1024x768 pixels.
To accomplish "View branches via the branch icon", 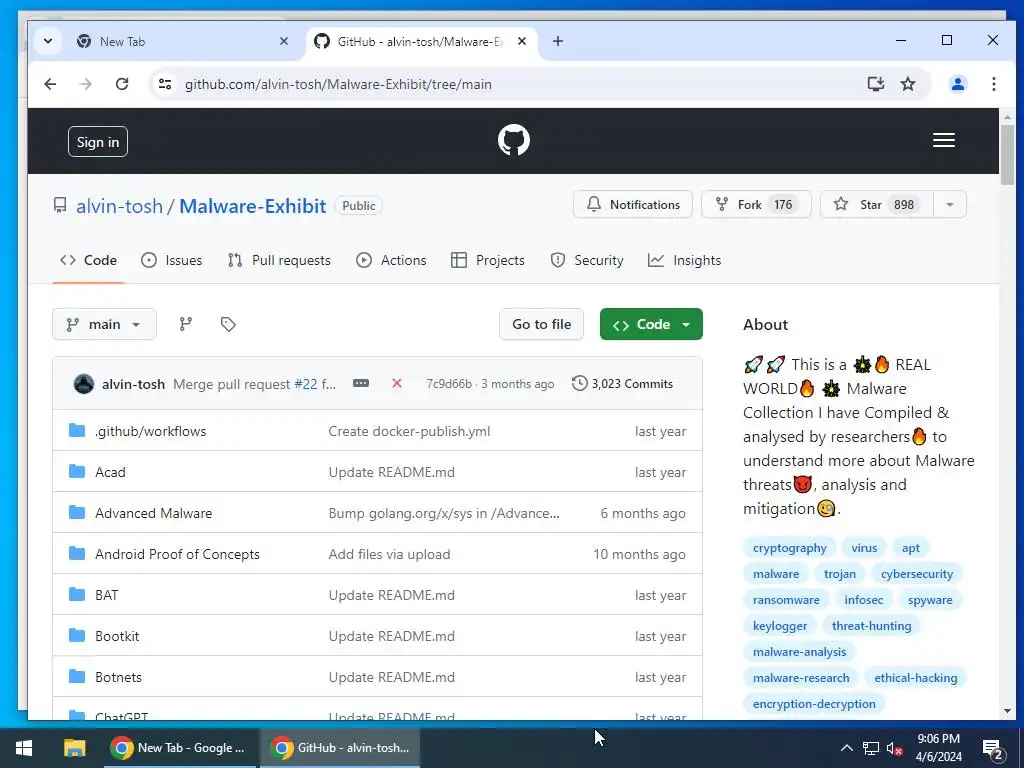I will click(x=186, y=324).
